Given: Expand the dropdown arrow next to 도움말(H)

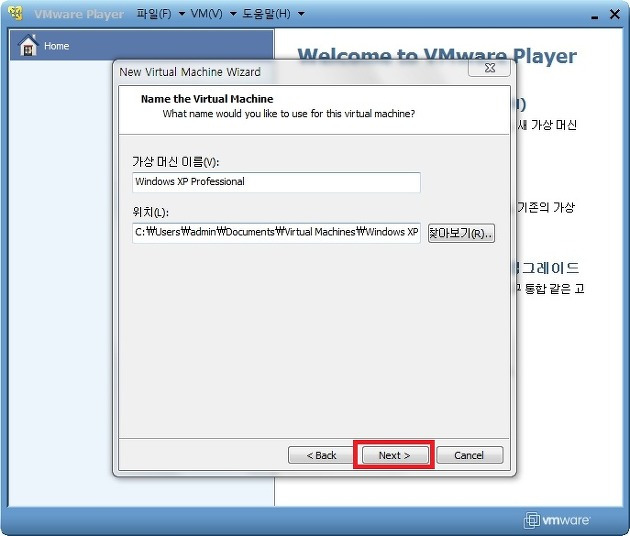Looking at the screenshot, I should [x=301, y=14].
